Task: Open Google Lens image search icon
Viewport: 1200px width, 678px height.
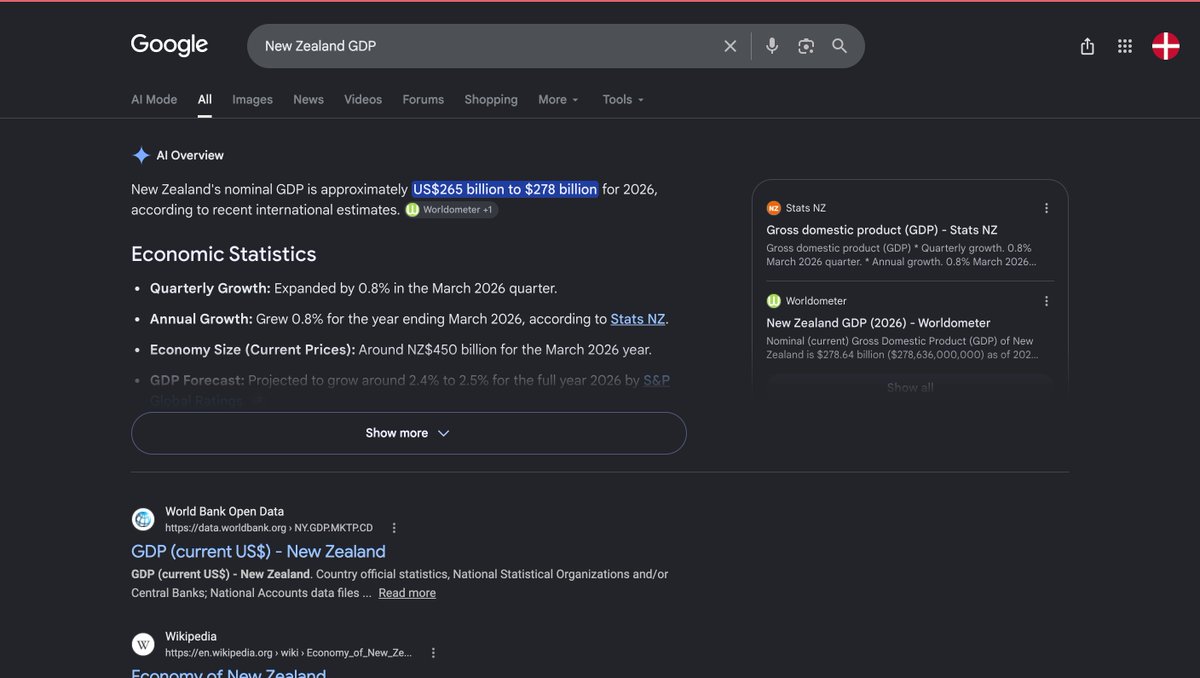Action: point(806,46)
